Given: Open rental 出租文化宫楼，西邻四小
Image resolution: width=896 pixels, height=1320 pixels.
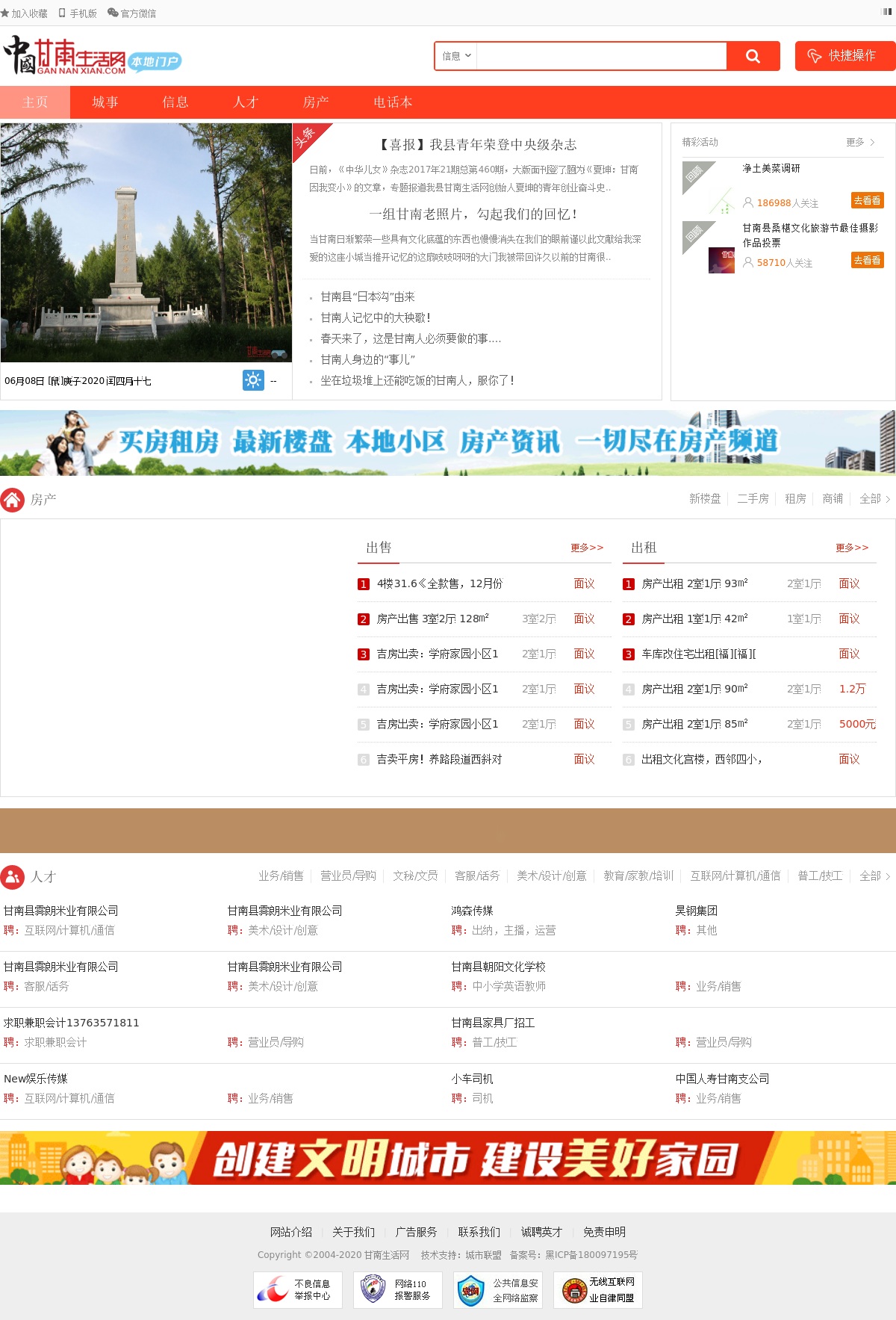Looking at the screenshot, I should pos(702,759).
